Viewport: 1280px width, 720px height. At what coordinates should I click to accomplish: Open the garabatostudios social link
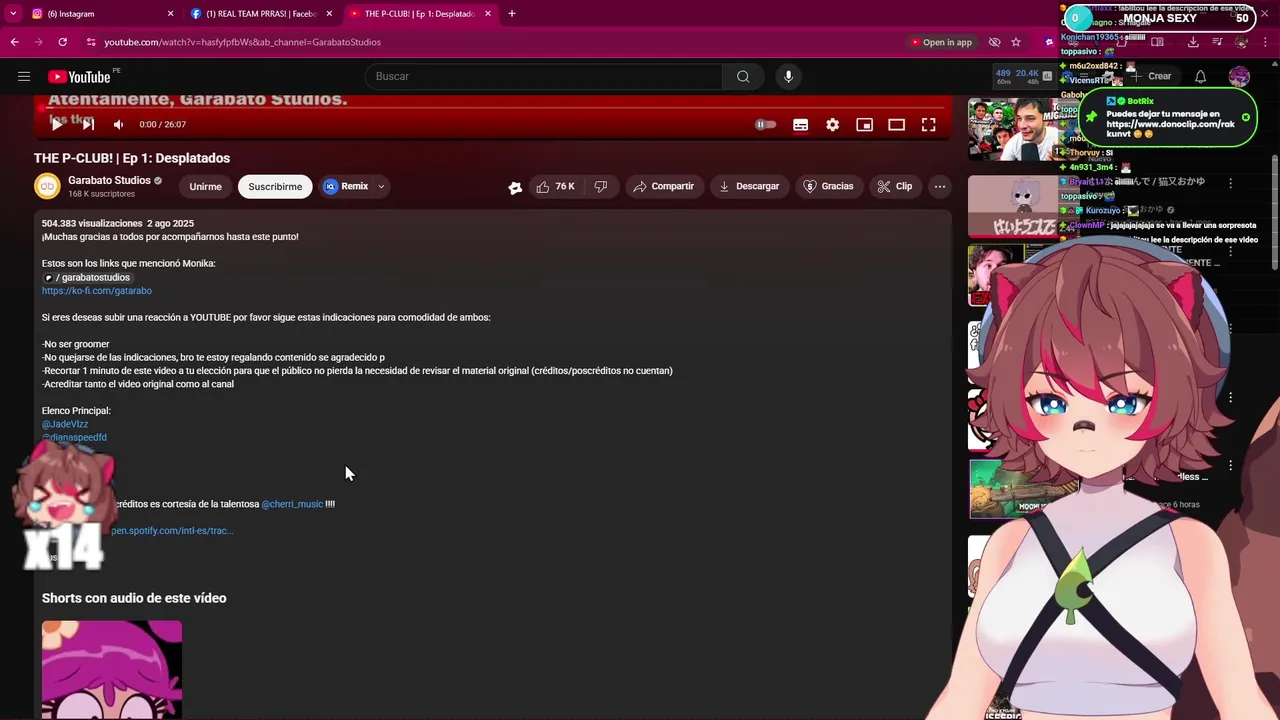tap(87, 277)
